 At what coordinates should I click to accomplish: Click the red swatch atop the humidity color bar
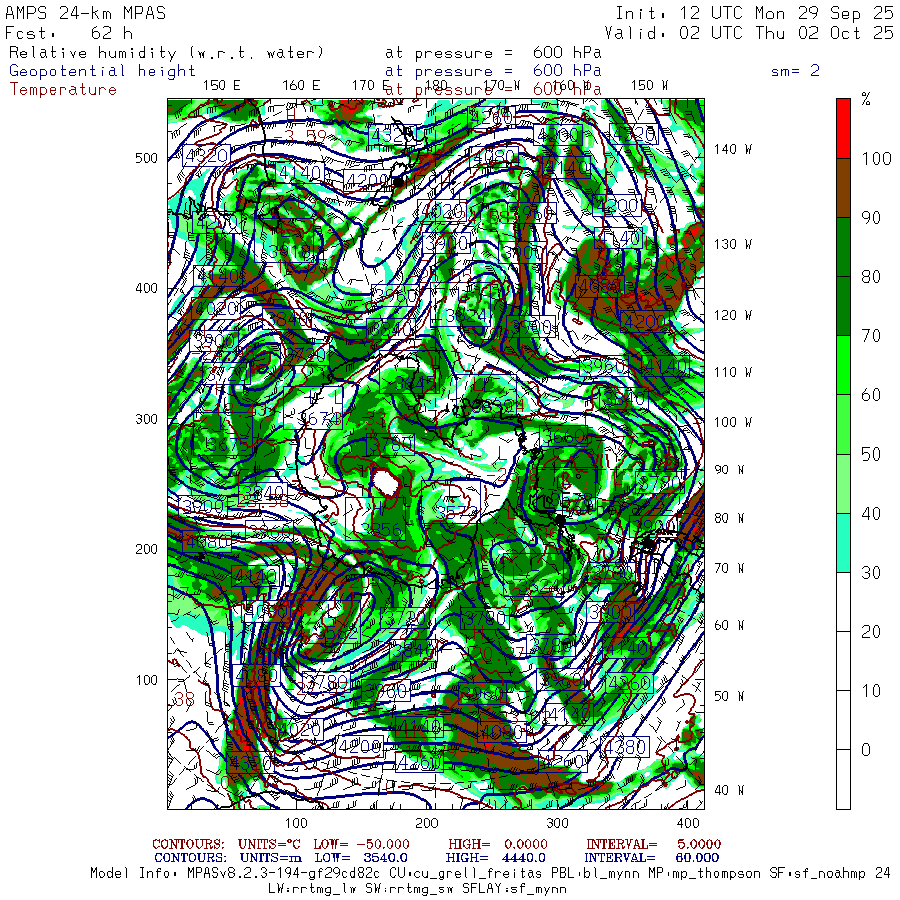tap(843, 127)
